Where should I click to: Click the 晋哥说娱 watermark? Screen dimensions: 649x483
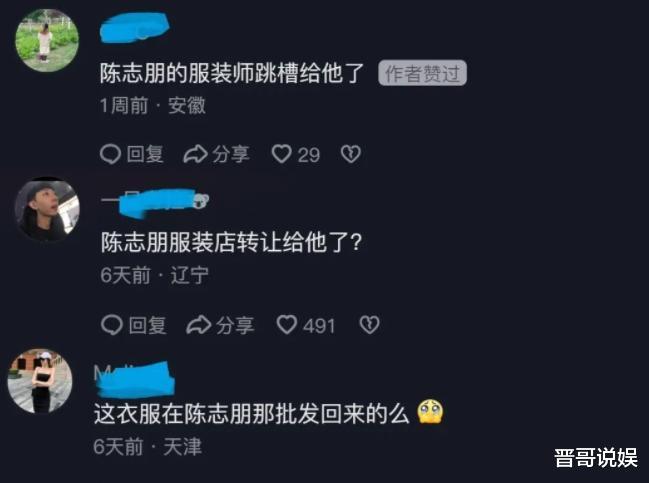596,458
